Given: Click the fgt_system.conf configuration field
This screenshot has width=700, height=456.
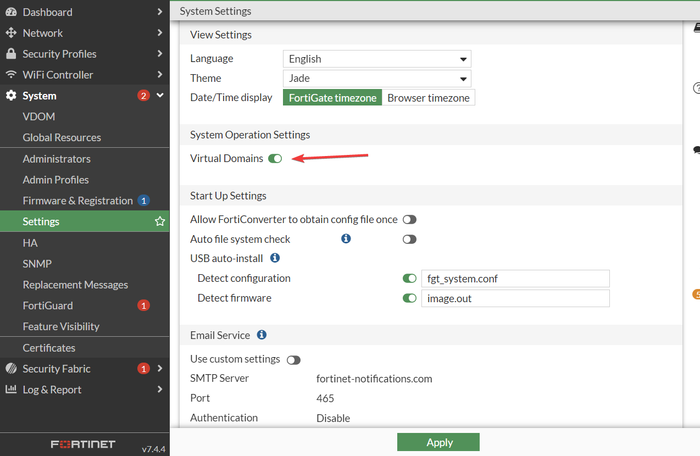Looking at the screenshot, I should tap(513, 279).
